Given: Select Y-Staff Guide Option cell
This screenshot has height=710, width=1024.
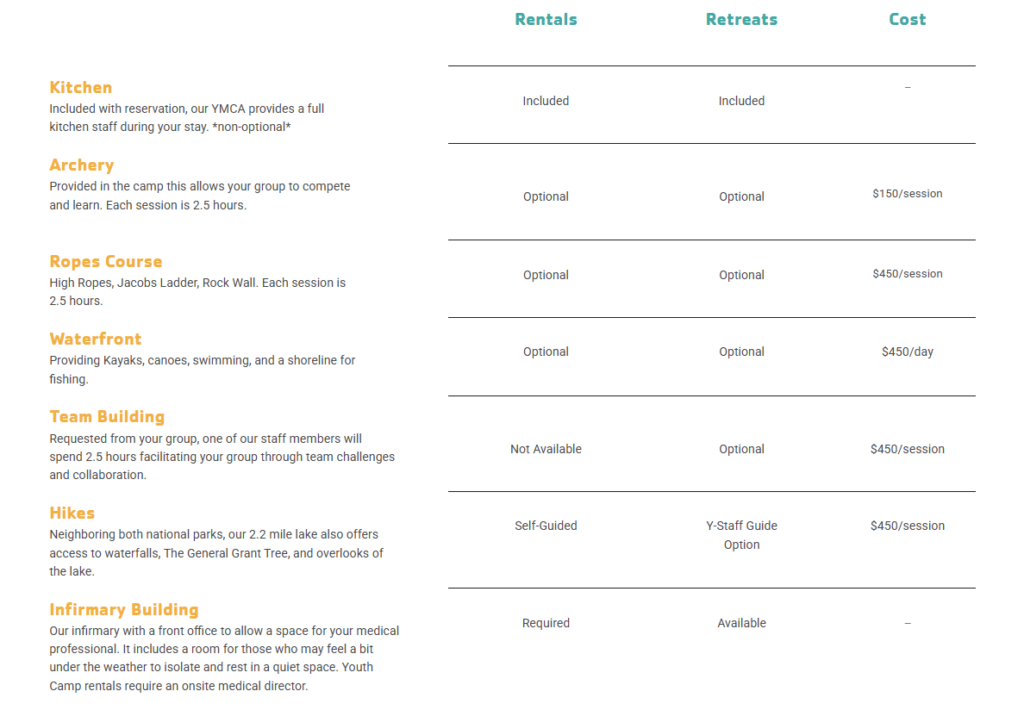Looking at the screenshot, I should click(x=741, y=535).
